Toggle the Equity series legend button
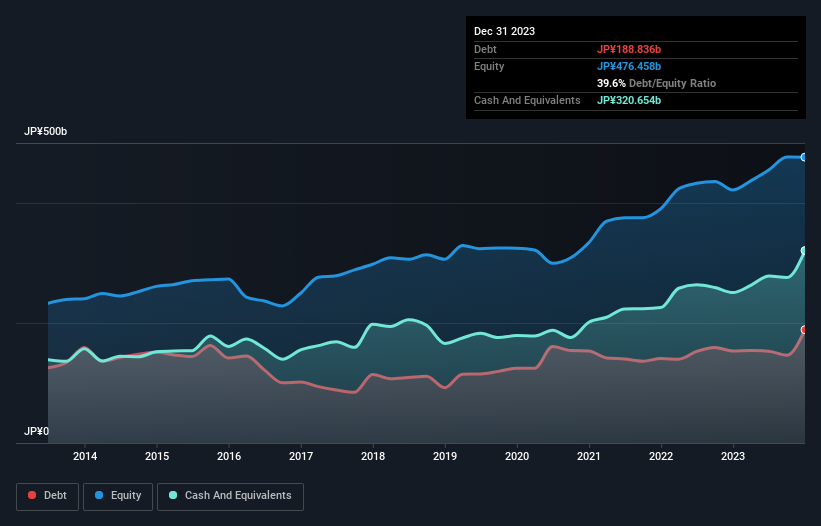Viewport: 821px width, 526px height. click(x=118, y=496)
